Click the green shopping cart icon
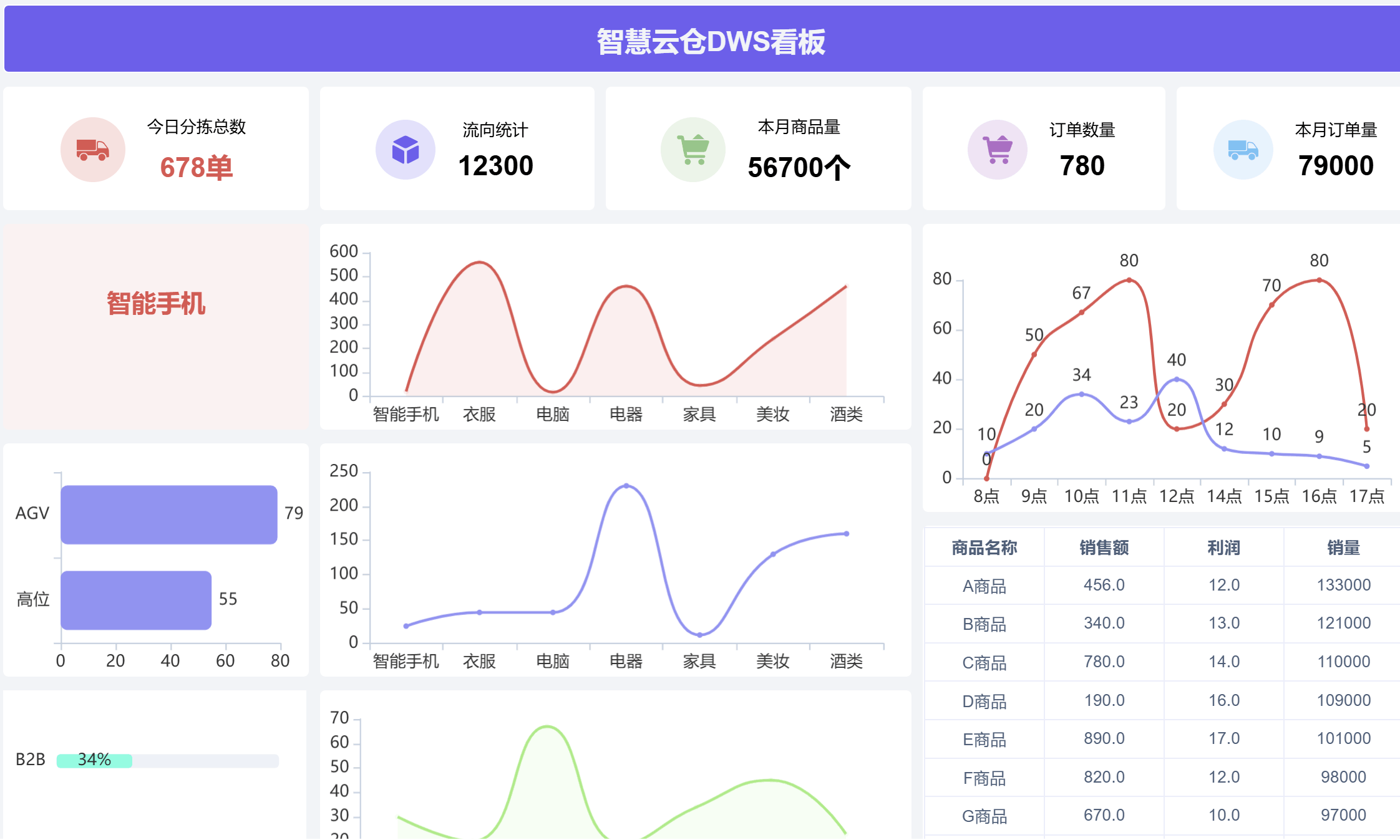 (x=693, y=150)
